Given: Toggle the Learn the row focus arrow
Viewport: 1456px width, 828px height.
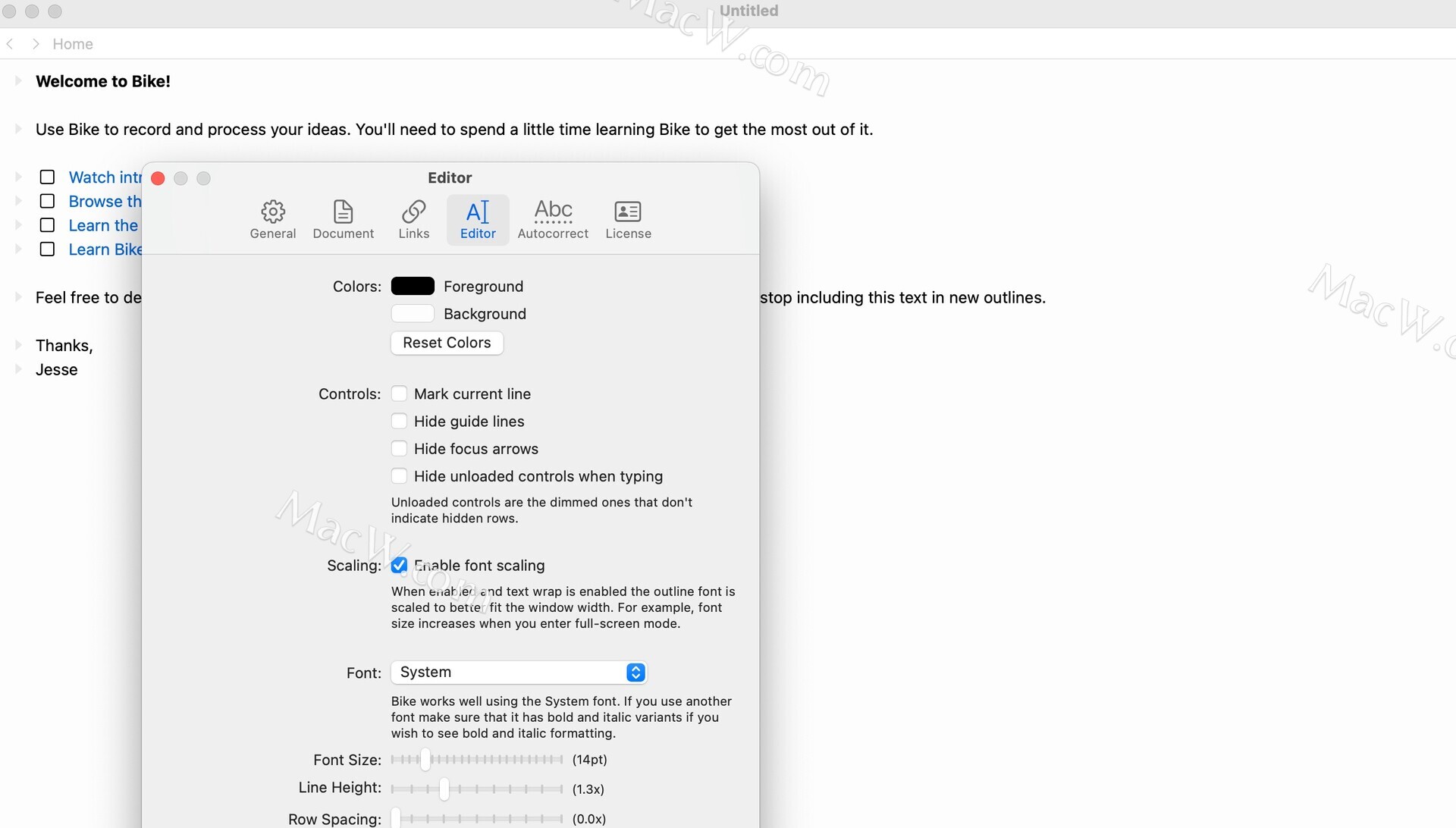Looking at the screenshot, I should [x=18, y=225].
